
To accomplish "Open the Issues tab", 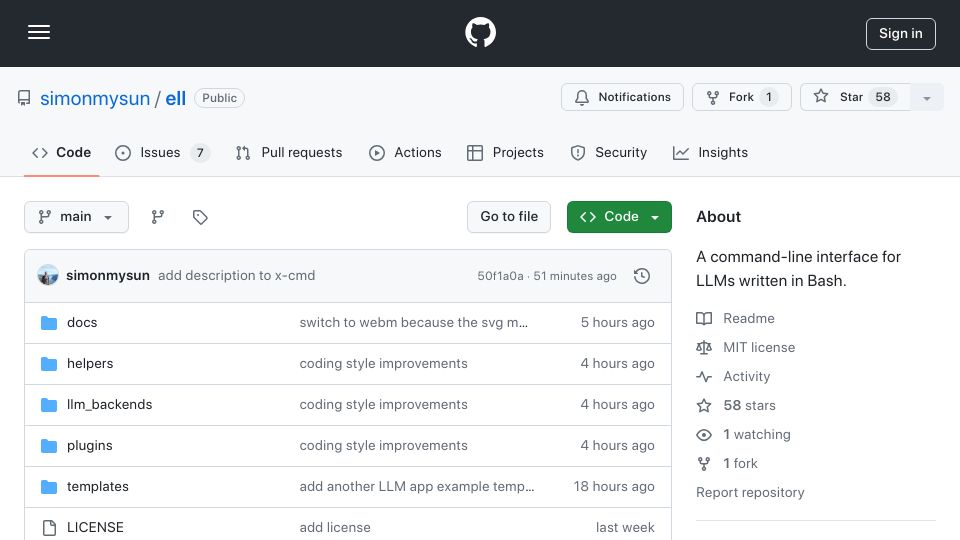I will 162,152.
